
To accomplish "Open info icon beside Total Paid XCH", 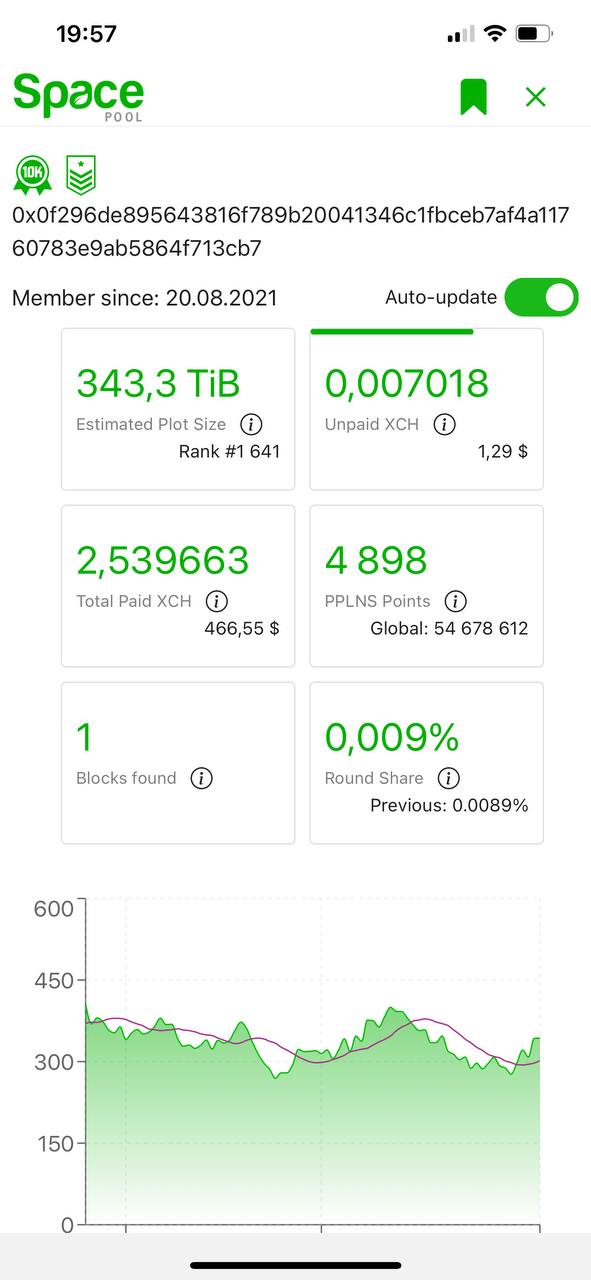I will [216, 601].
